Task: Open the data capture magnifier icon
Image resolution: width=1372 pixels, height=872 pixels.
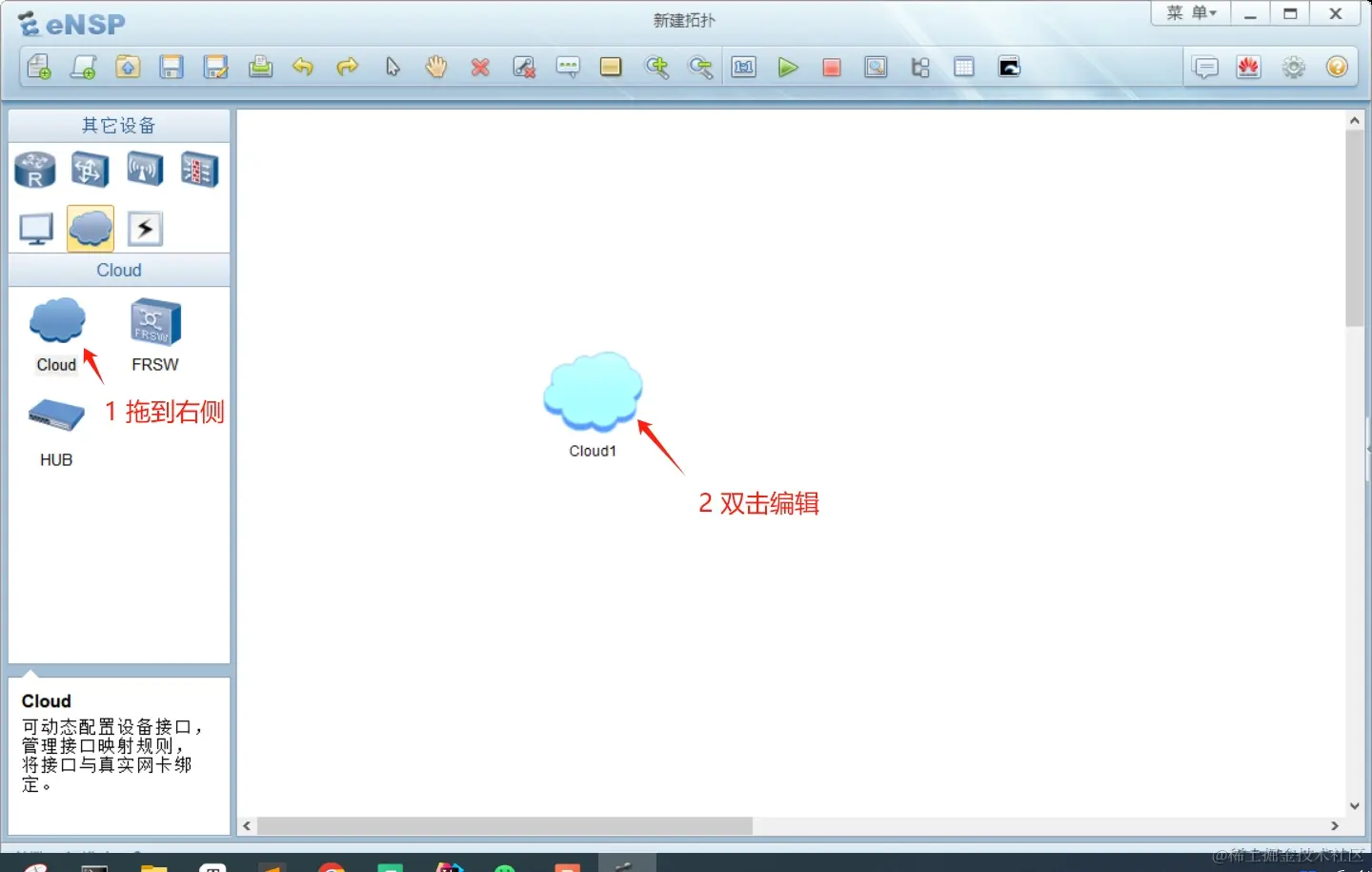Action: click(x=876, y=67)
